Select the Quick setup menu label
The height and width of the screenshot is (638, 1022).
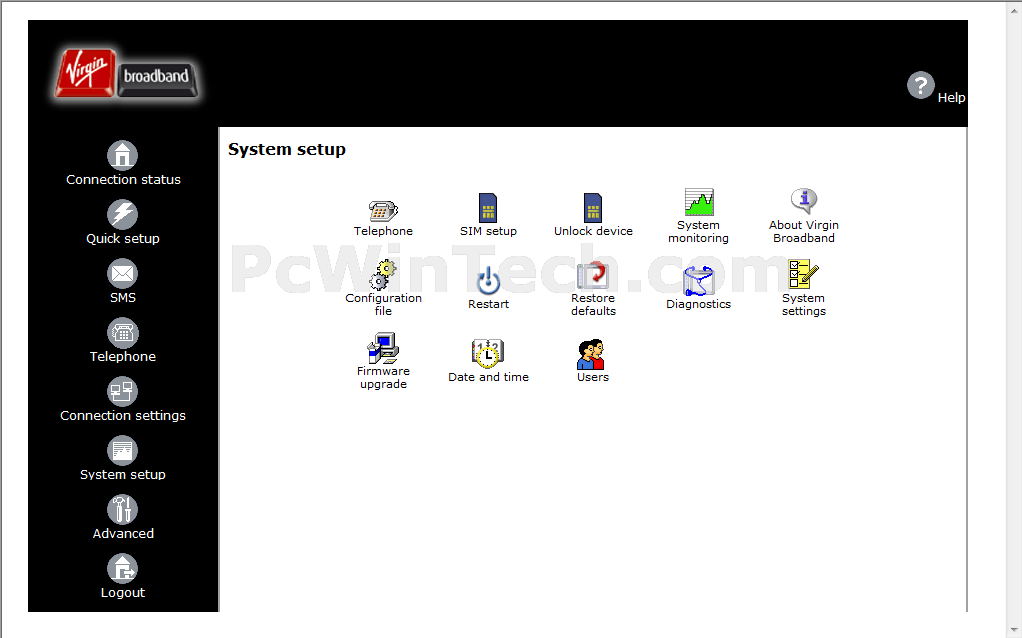123,239
